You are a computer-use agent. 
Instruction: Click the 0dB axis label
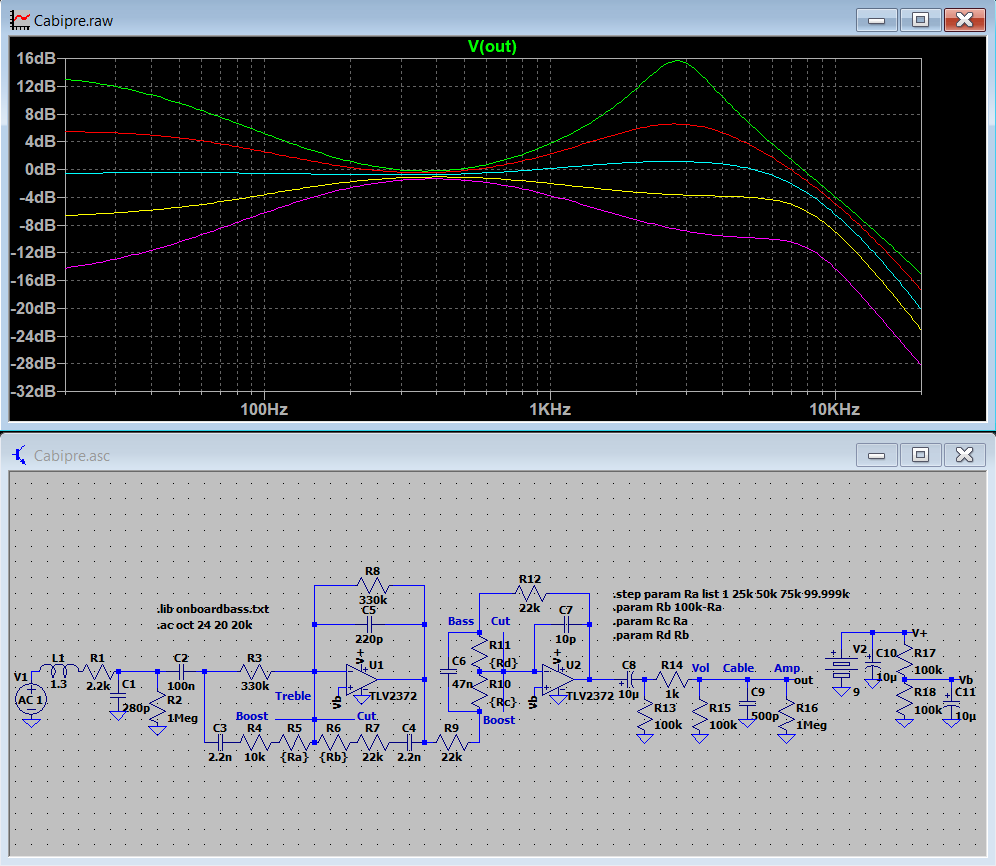point(41,170)
